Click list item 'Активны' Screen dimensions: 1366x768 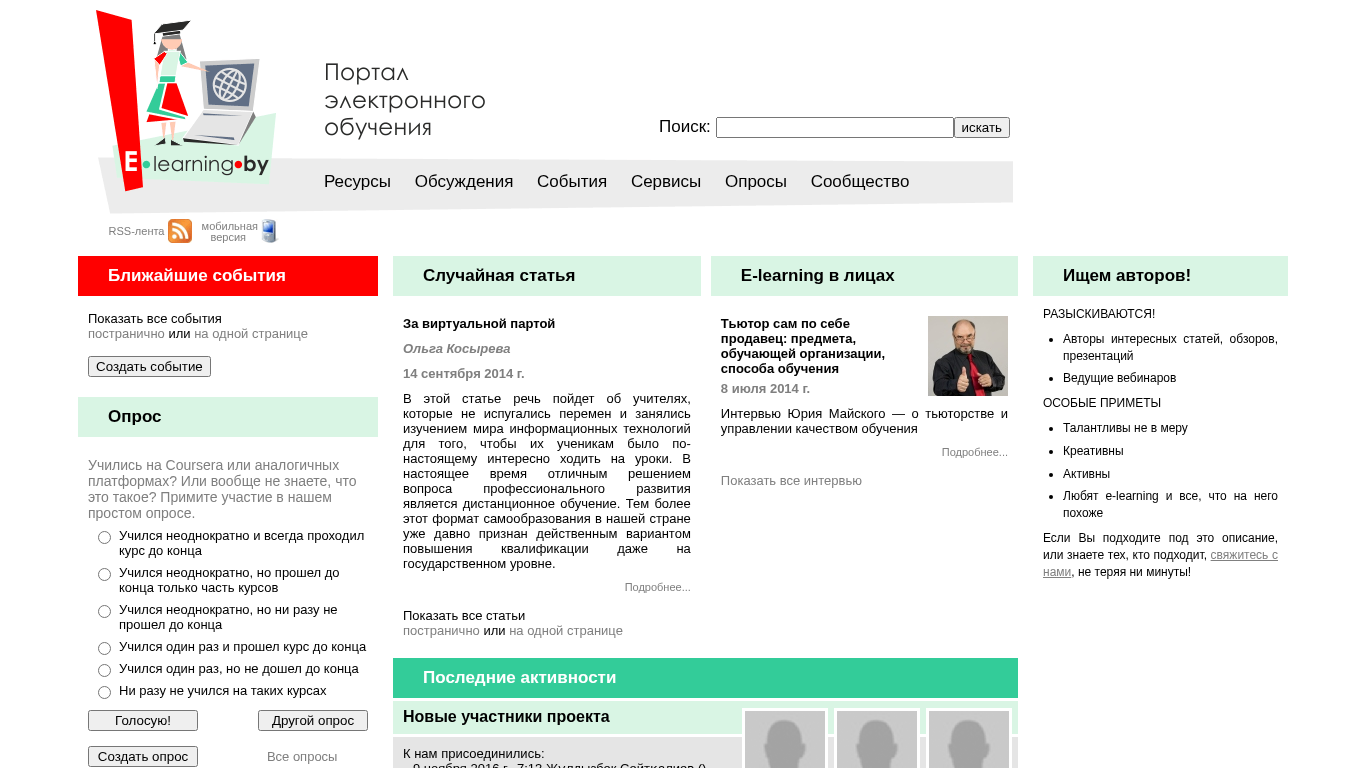coord(1086,474)
